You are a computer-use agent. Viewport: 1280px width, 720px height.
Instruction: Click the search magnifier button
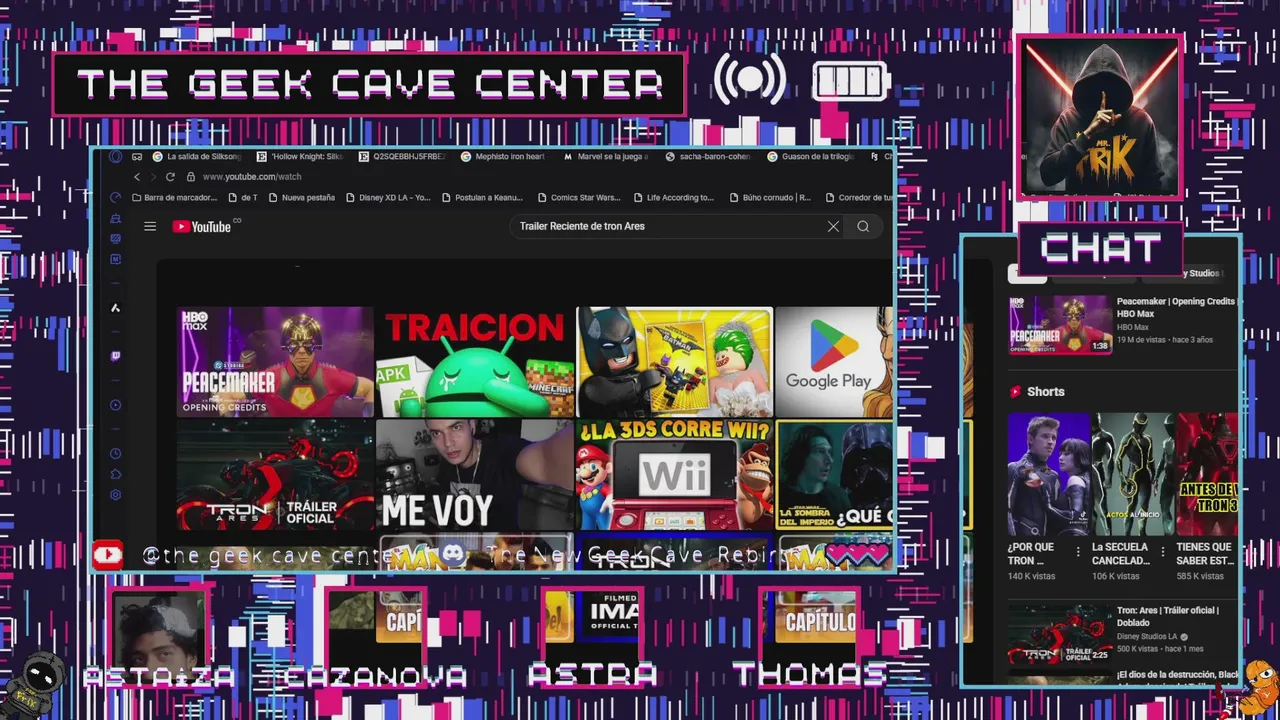[863, 226]
